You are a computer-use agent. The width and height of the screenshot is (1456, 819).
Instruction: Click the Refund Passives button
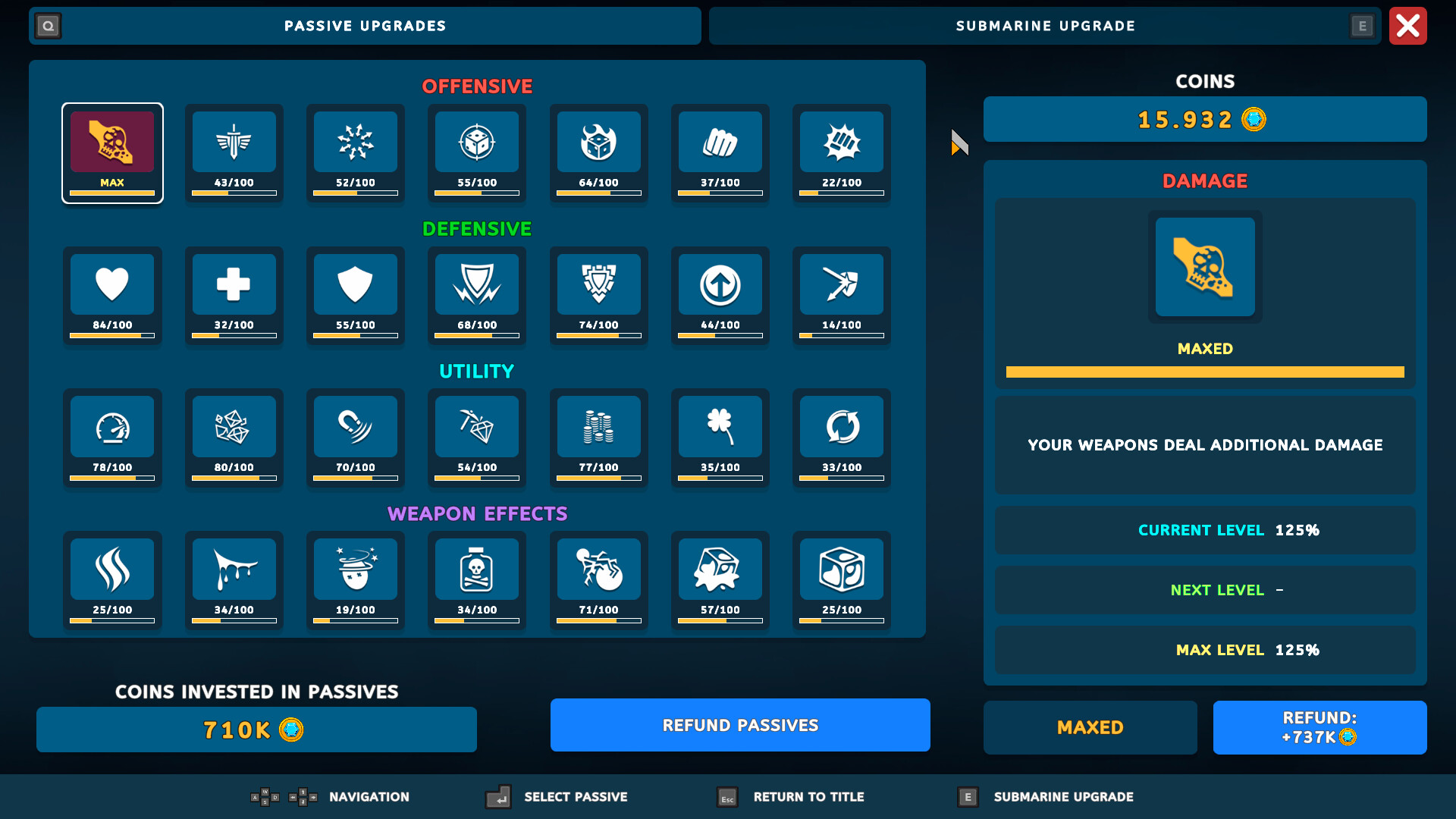(x=740, y=725)
